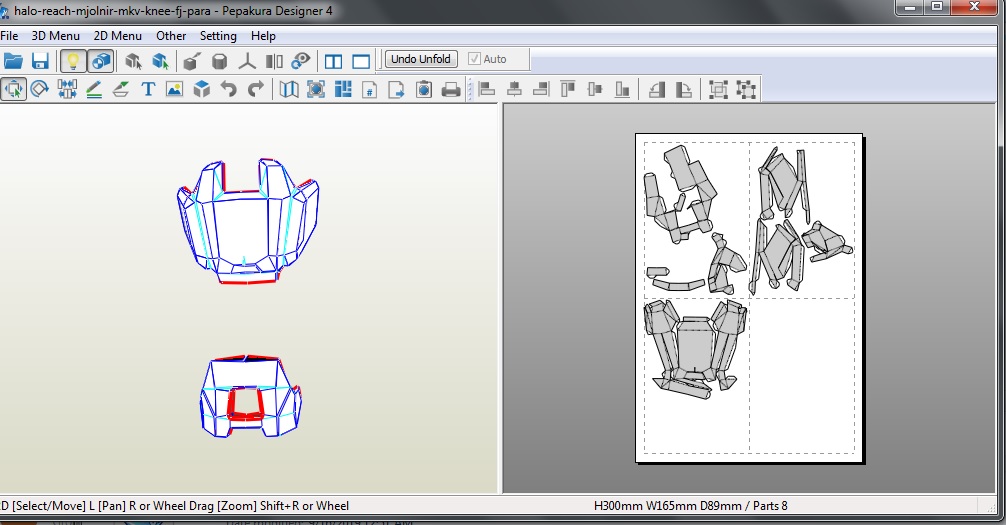Image resolution: width=1006 pixels, height=525 pixels.
Task: Open the 2D Menu
Action: point(117,36)
